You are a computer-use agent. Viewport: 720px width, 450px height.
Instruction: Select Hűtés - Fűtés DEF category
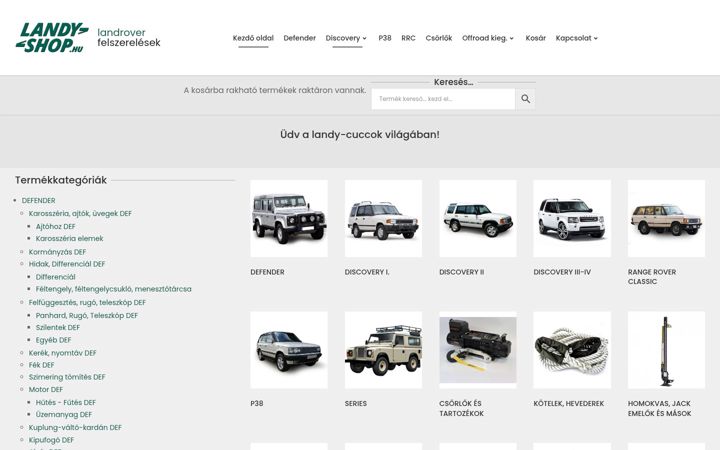pos(66,402)
